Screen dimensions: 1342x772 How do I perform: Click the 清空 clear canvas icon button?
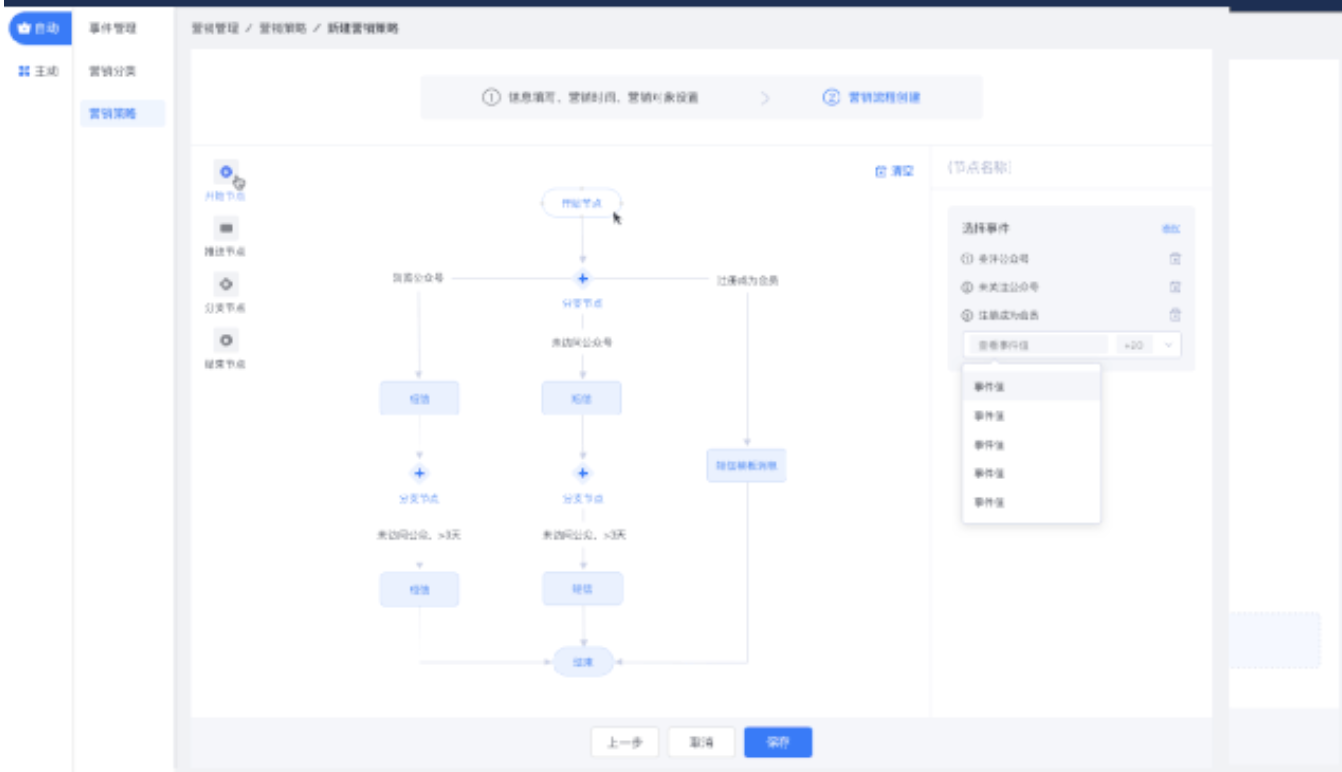pyautogui.click(x=894, y=172)
